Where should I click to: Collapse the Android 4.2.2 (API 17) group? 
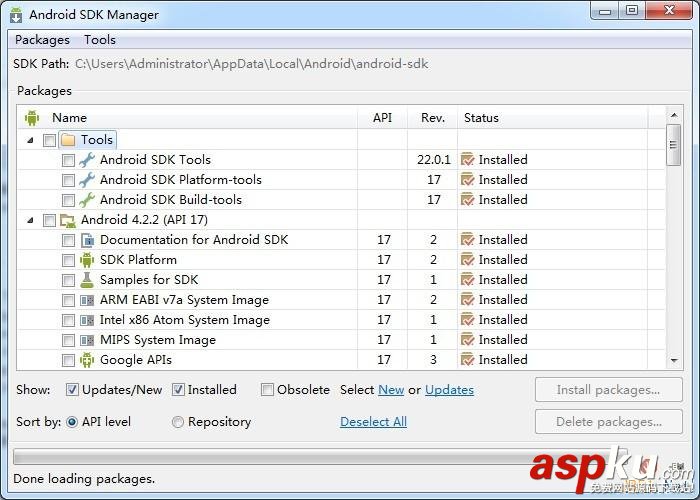coord(30,220)
